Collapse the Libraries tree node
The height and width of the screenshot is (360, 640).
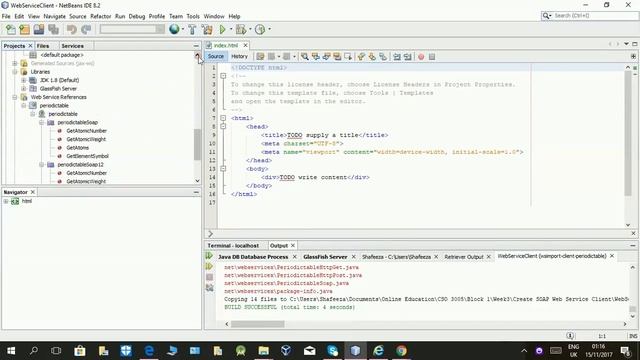pos(15,72)
